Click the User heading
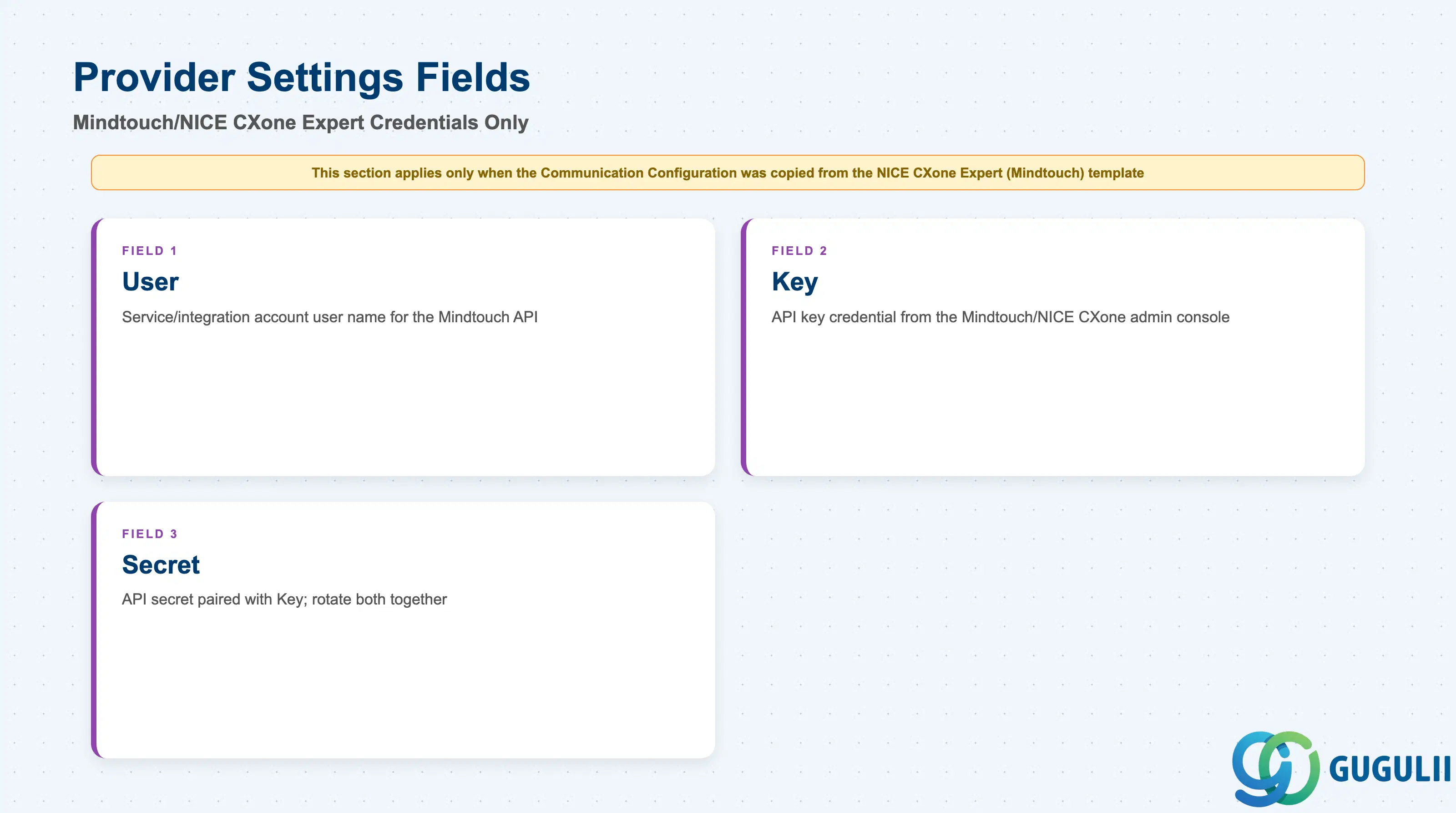 [150, 282]
